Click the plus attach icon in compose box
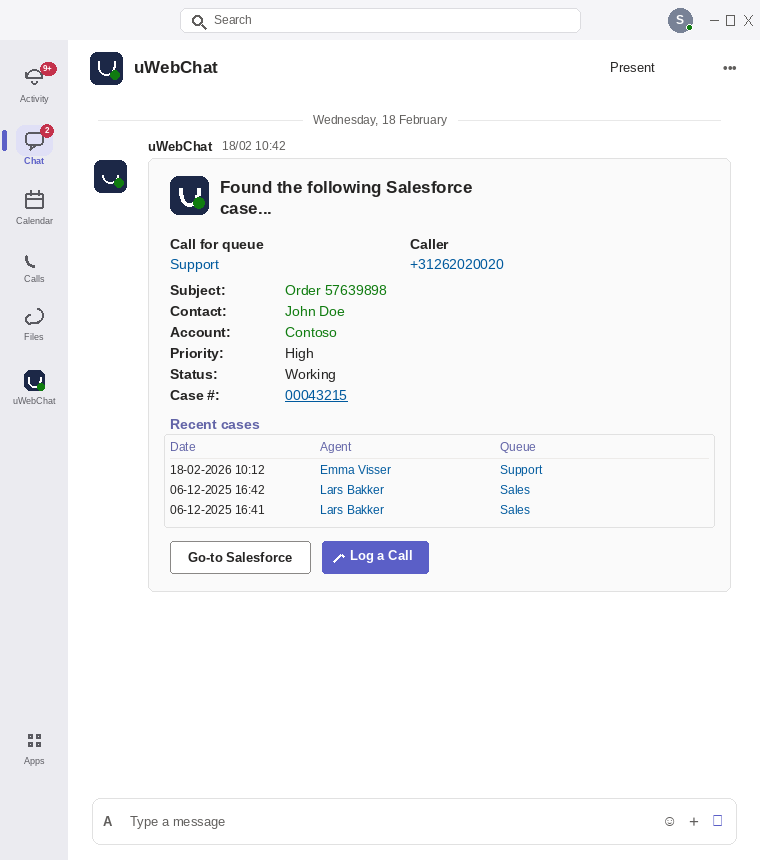This screenshot has height=860, width=760. coord(694,821)
